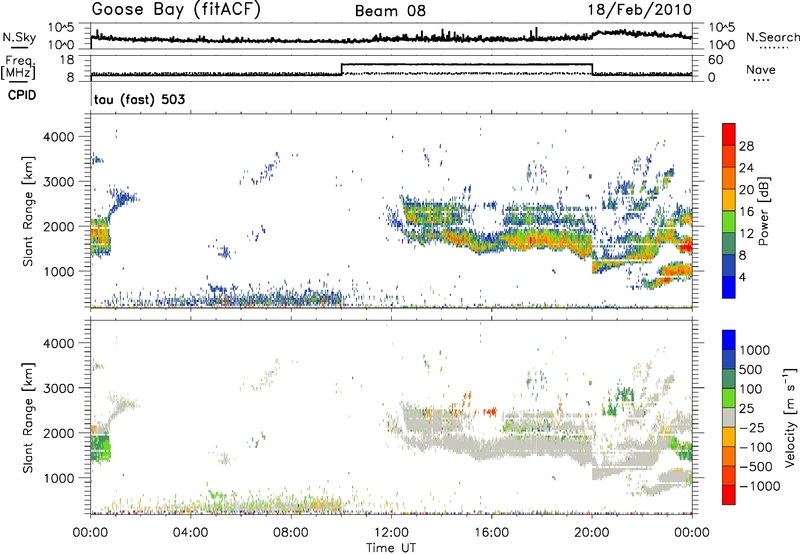Click the N.Sky noise trace line
Viewport: 800px width, 554px height.
point(391,38)
